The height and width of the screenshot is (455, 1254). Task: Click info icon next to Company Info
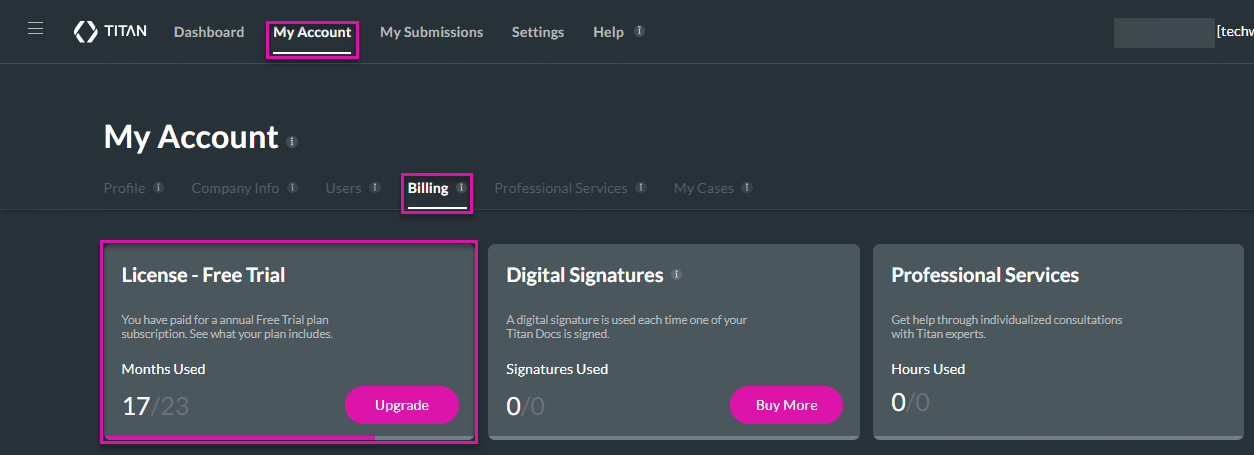click(x=293, y=187)
